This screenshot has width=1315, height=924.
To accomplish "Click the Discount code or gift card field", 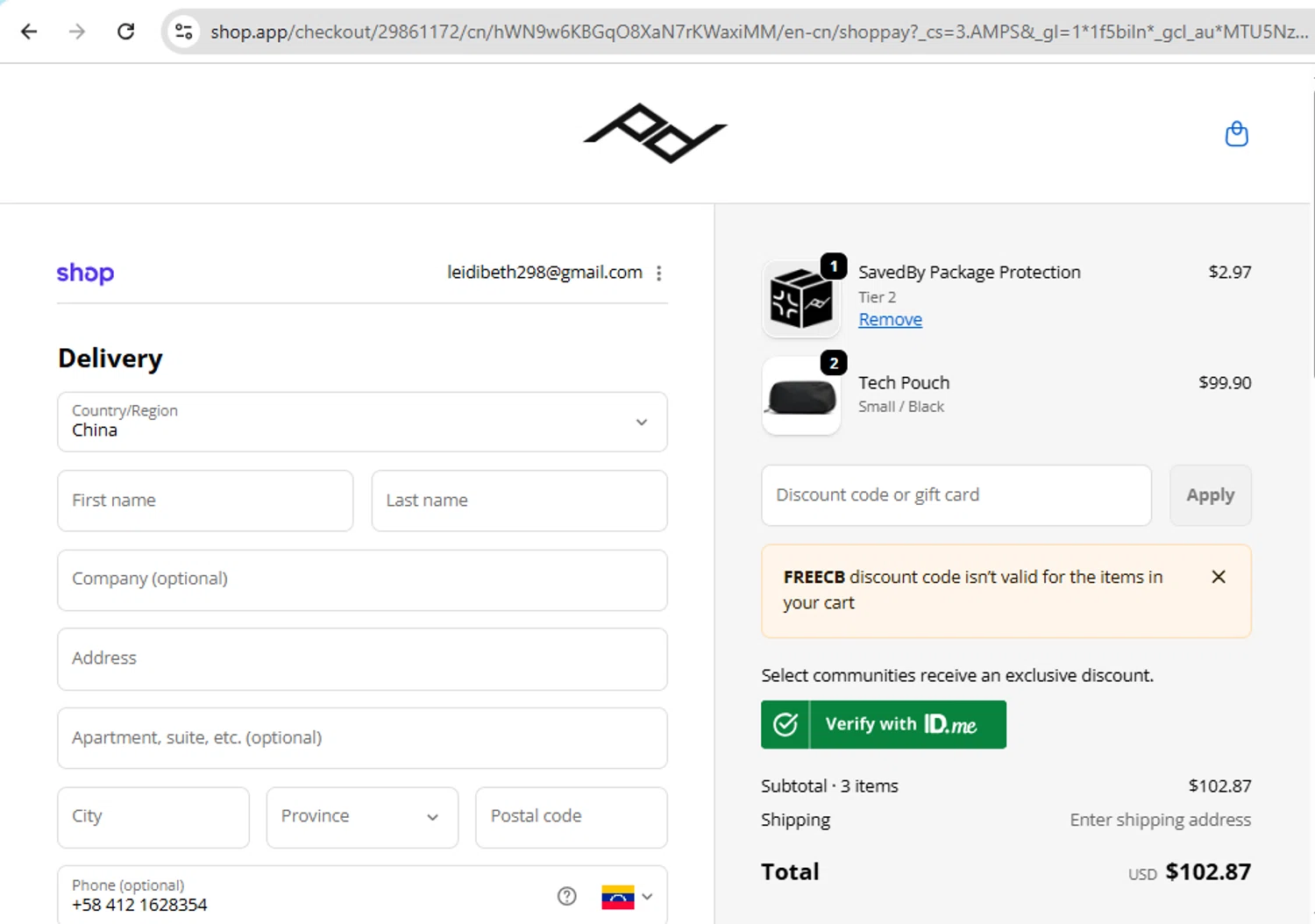I will (x=956, y=495).
